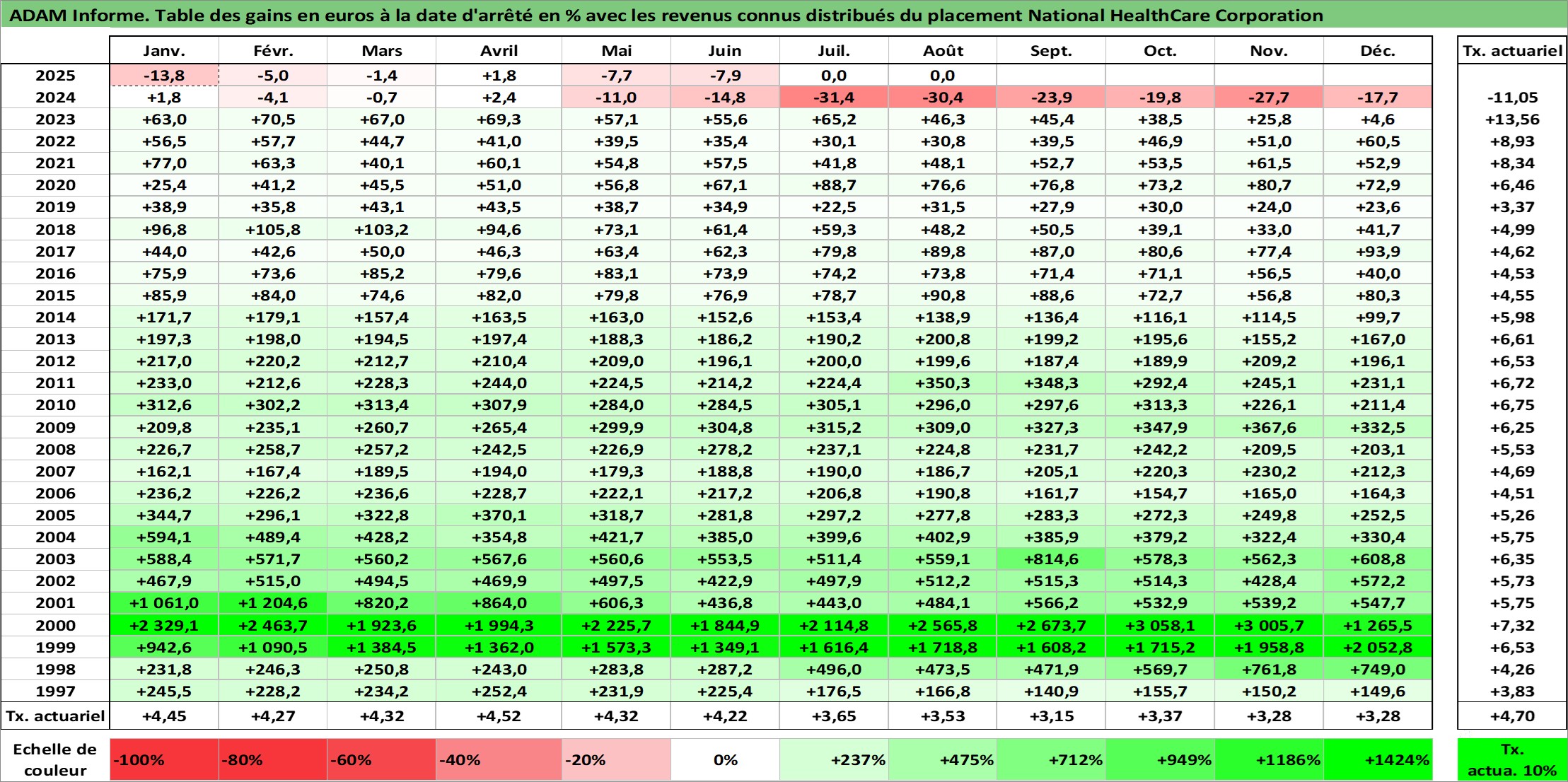
Task: Click the +594,1 cell in 2004
Action: (164, 537)
